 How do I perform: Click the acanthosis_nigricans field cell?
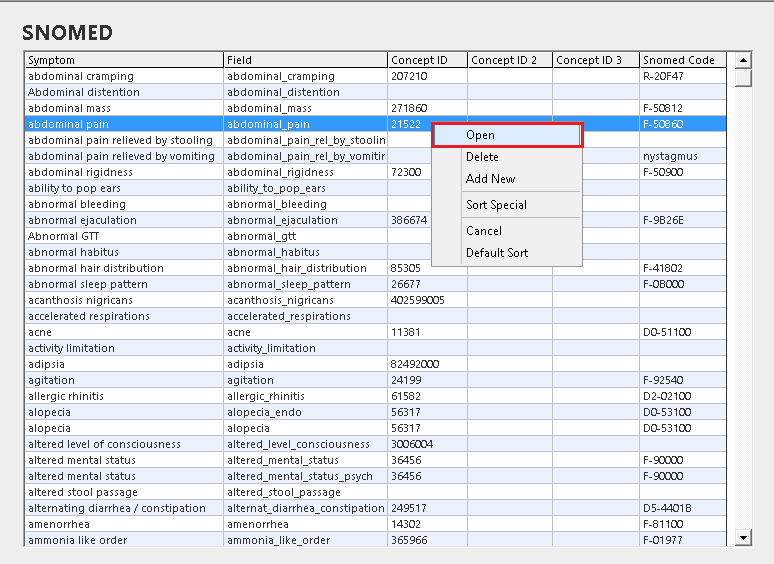[x=306, y=300]
